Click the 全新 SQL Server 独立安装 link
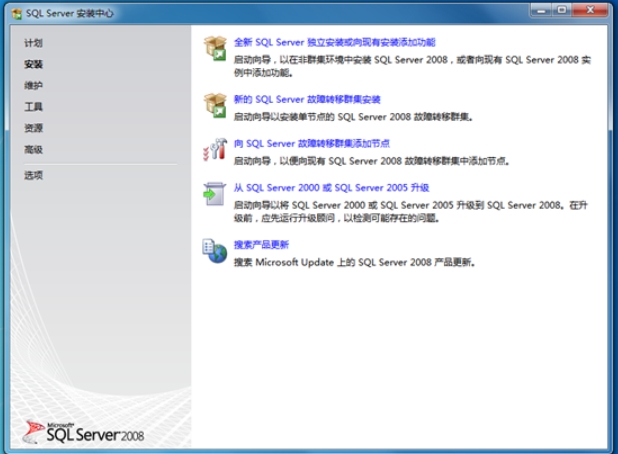Image resolution: width=618 pixels, height=454 pixels. click(335, 42)
